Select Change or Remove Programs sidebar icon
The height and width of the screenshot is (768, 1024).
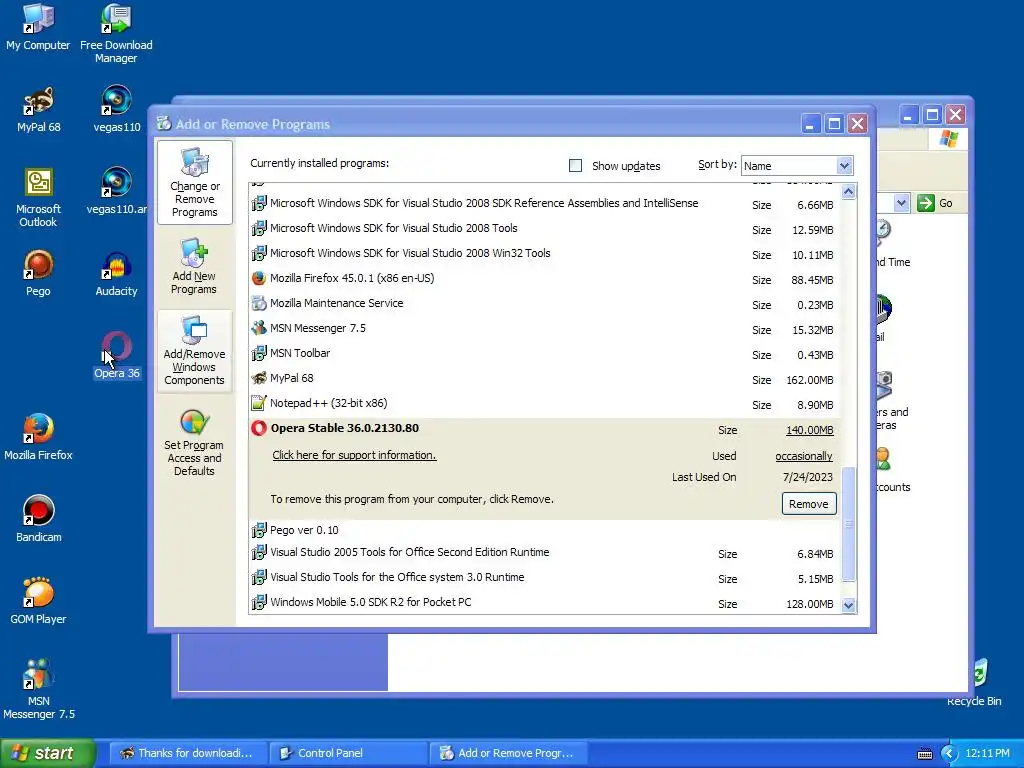click(x=195, y=183)
